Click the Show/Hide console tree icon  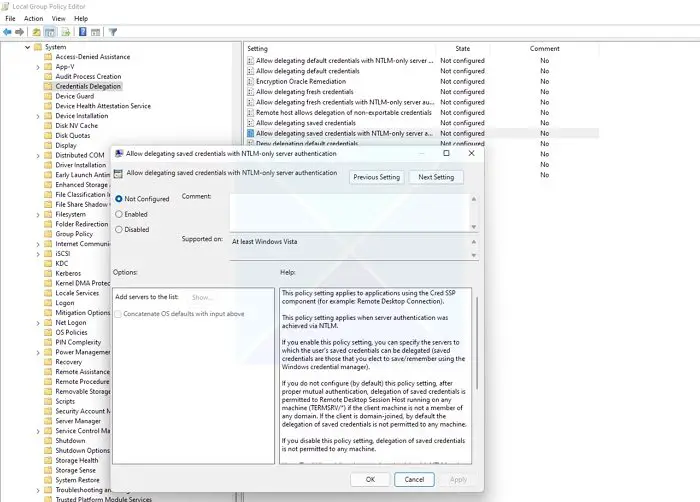50,32
